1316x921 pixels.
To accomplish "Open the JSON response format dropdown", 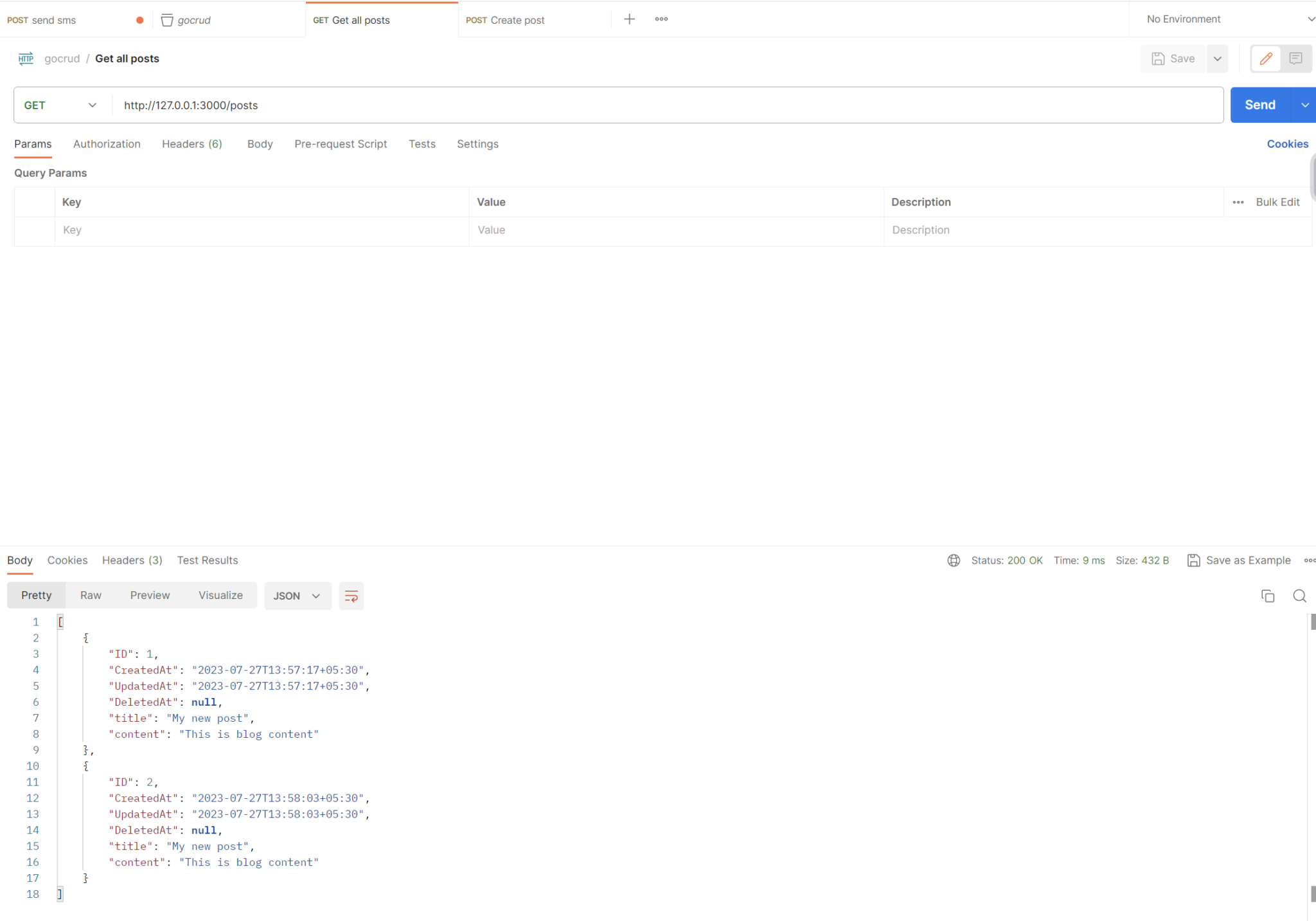I will point(297,596).
